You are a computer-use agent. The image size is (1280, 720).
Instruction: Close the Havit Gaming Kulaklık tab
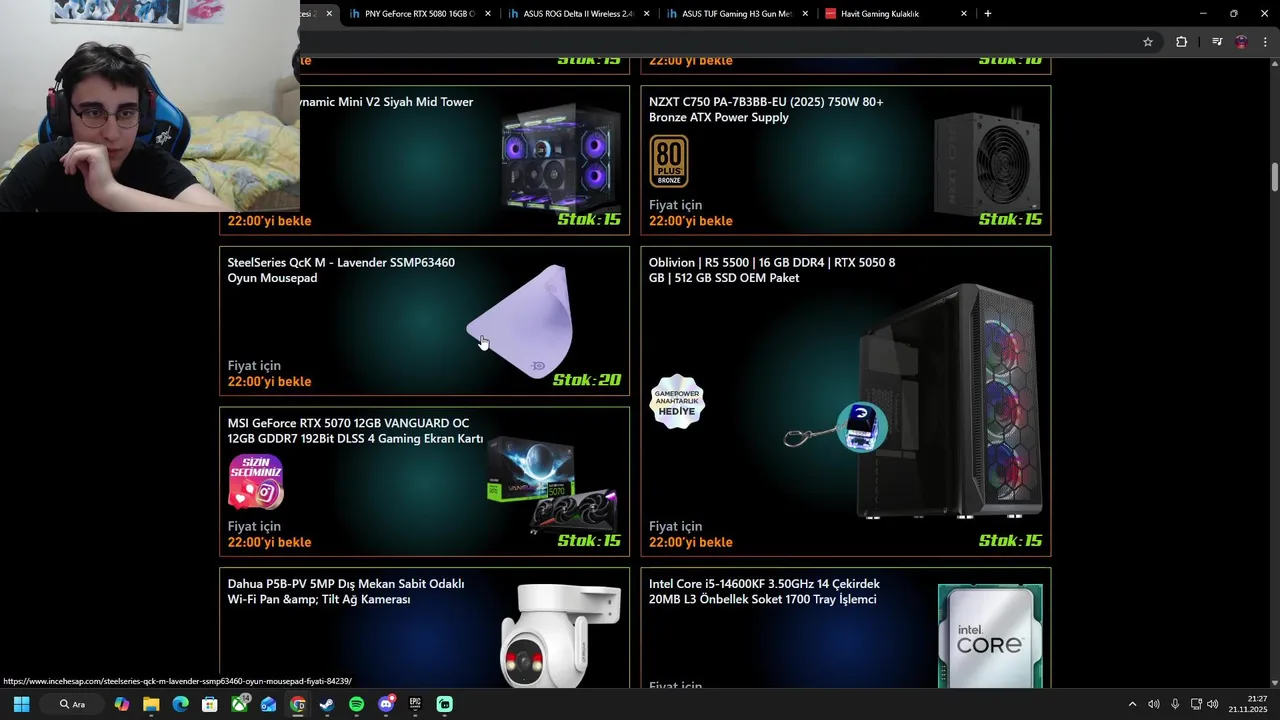click(x=964, y=14)
